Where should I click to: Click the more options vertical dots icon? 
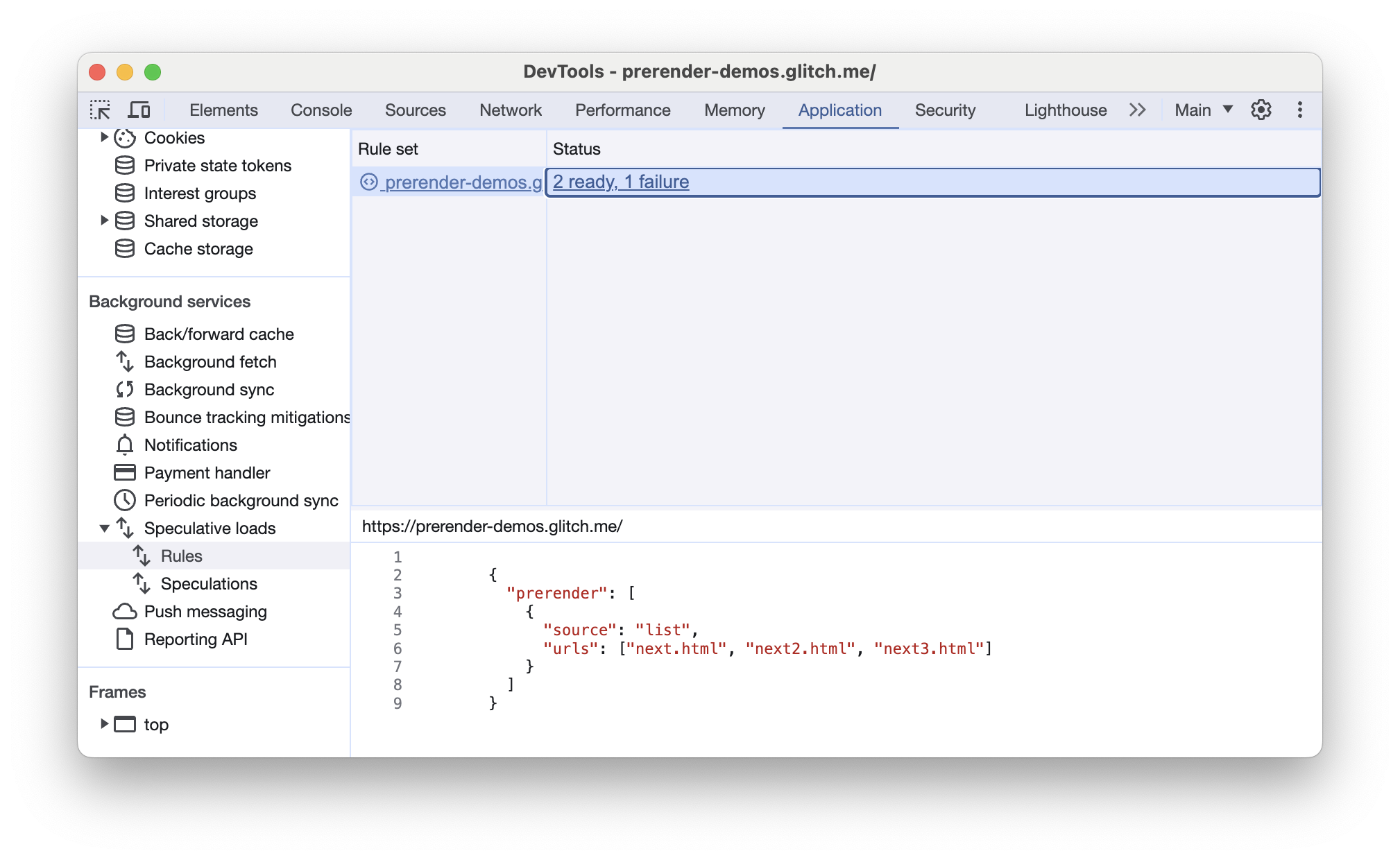(1300, 109)
